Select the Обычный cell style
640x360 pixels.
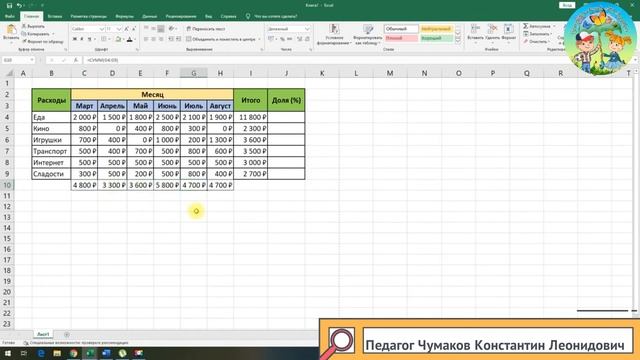[401, 29]
